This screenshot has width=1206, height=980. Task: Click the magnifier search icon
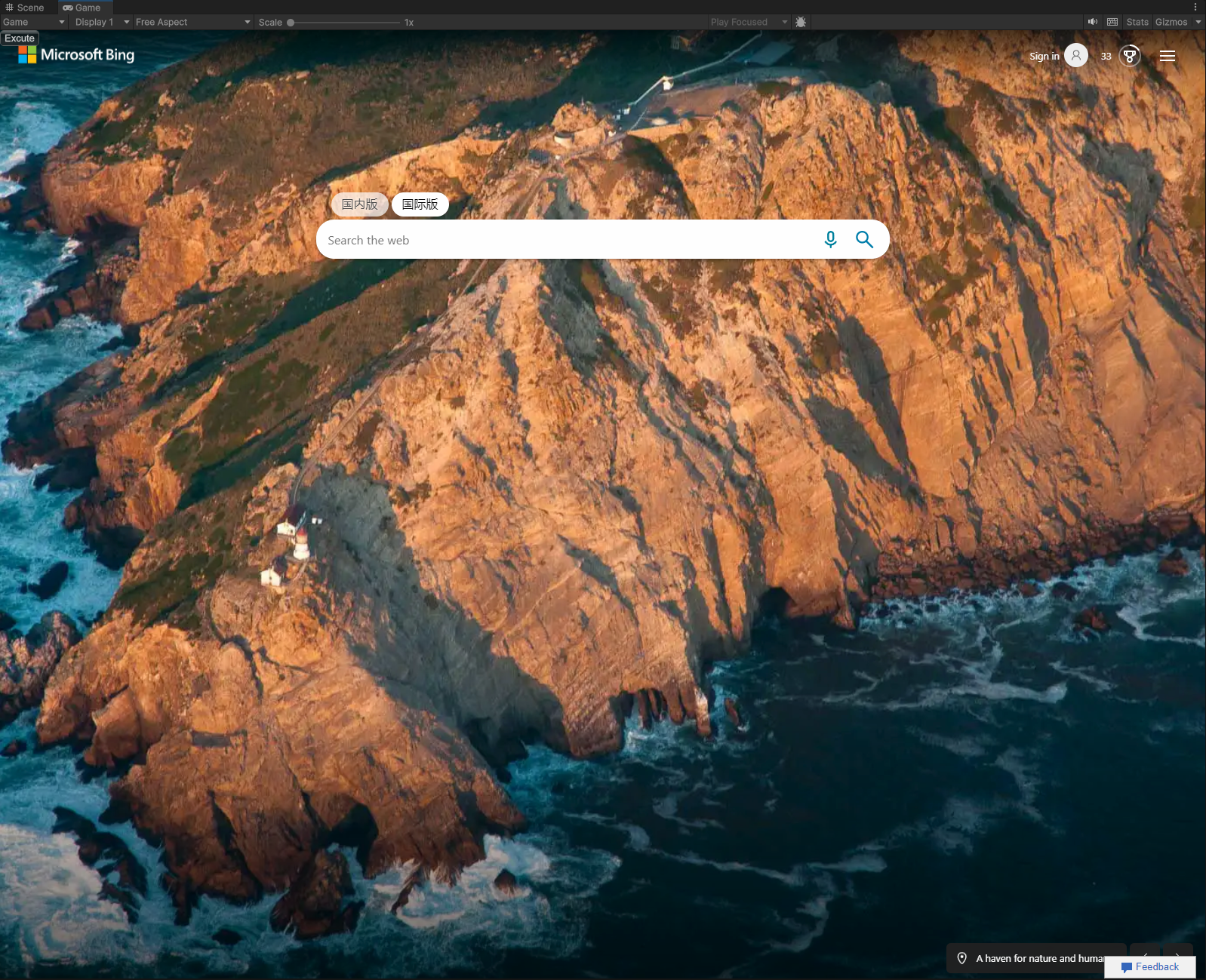tap(864, 240)
